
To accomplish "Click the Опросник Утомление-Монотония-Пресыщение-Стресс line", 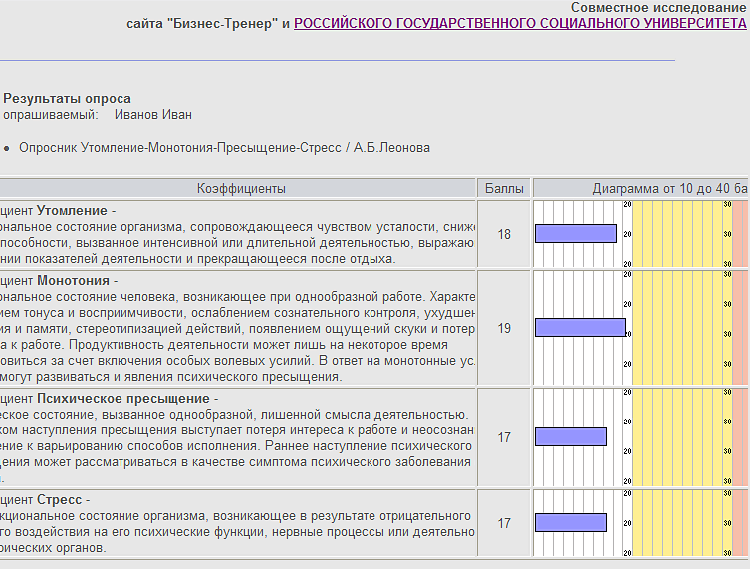I will 224,148.
